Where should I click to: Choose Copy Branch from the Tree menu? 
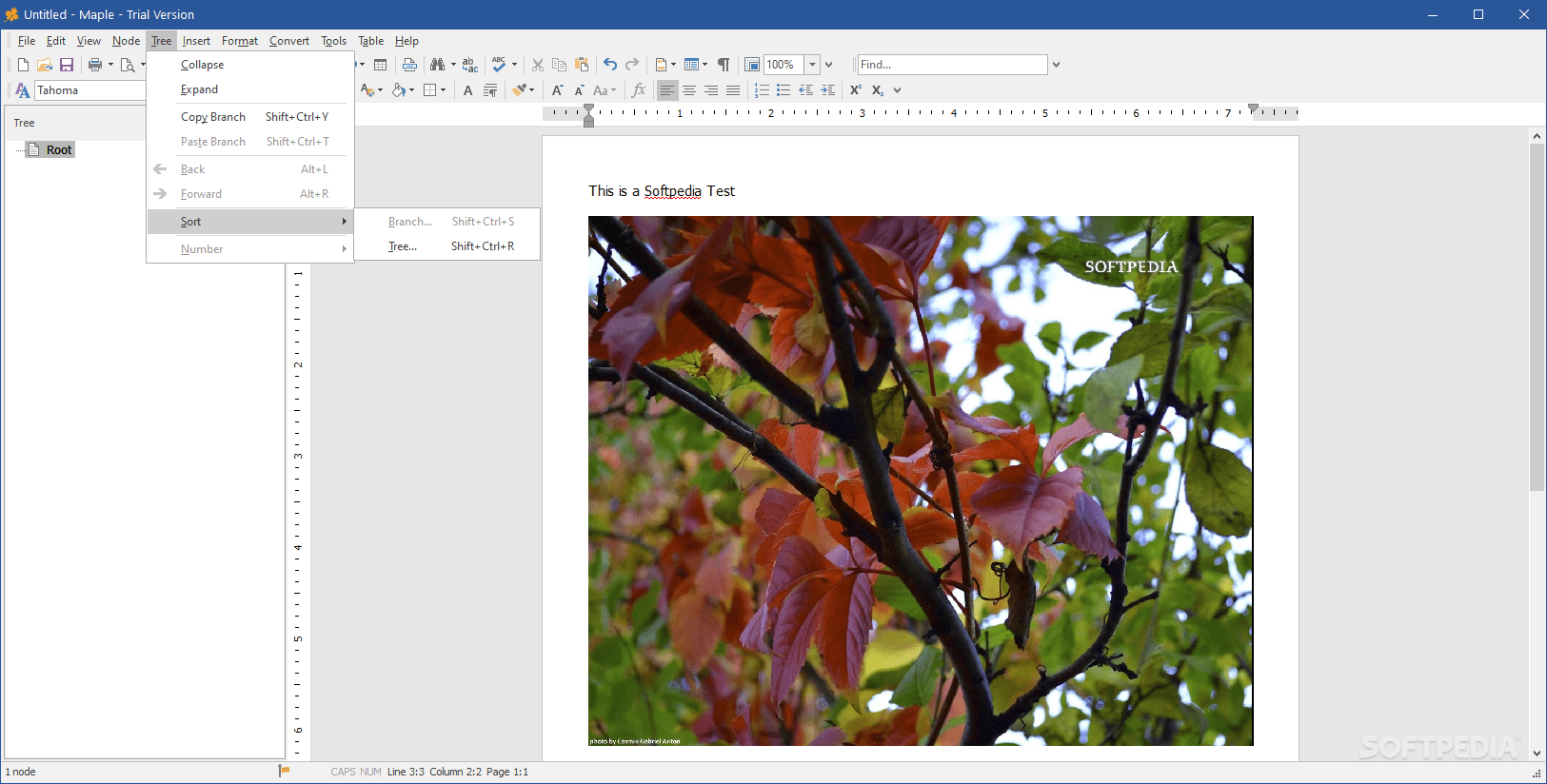point(250,117)
